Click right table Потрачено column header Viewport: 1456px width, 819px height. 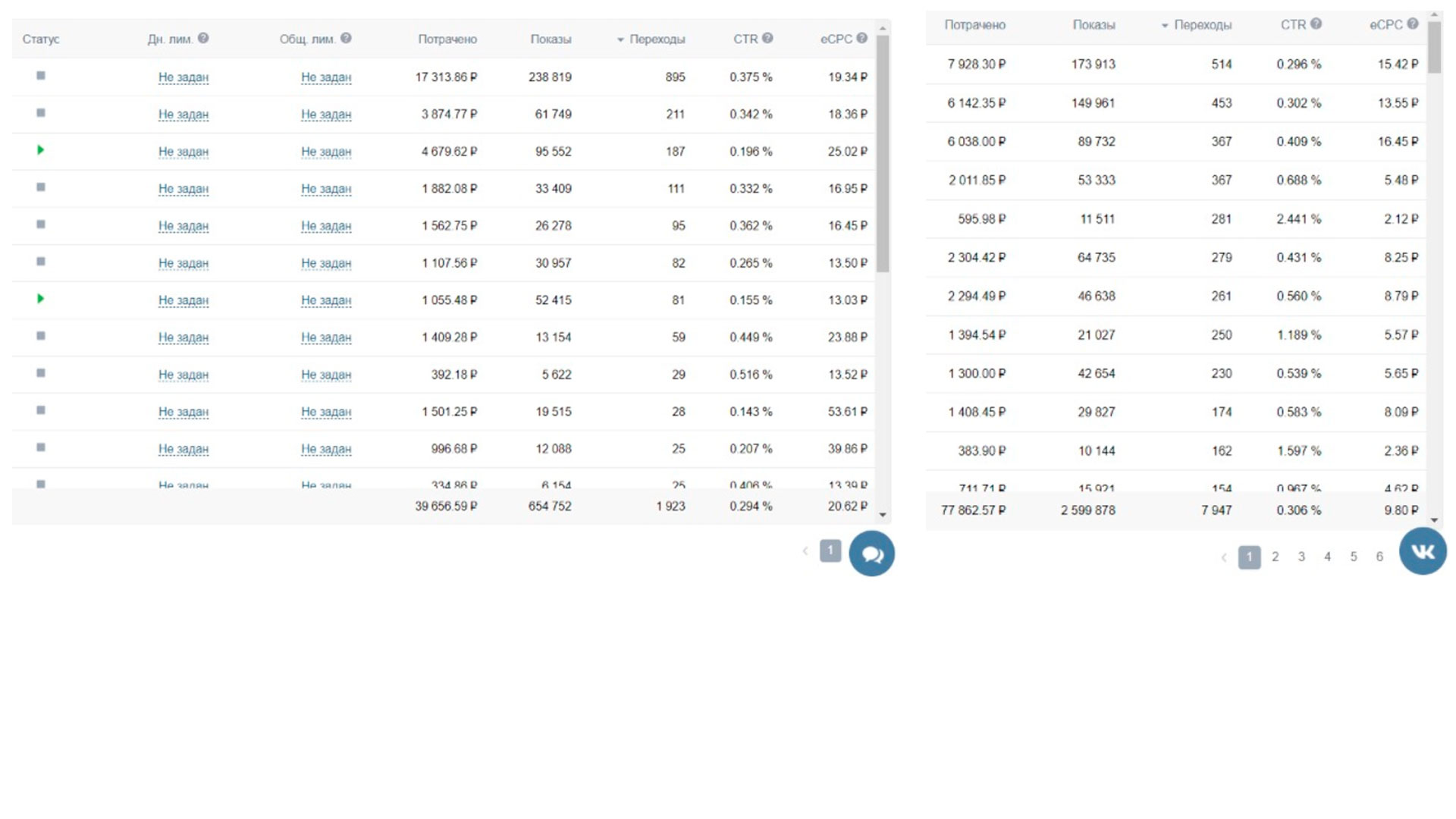click(975, 25)
